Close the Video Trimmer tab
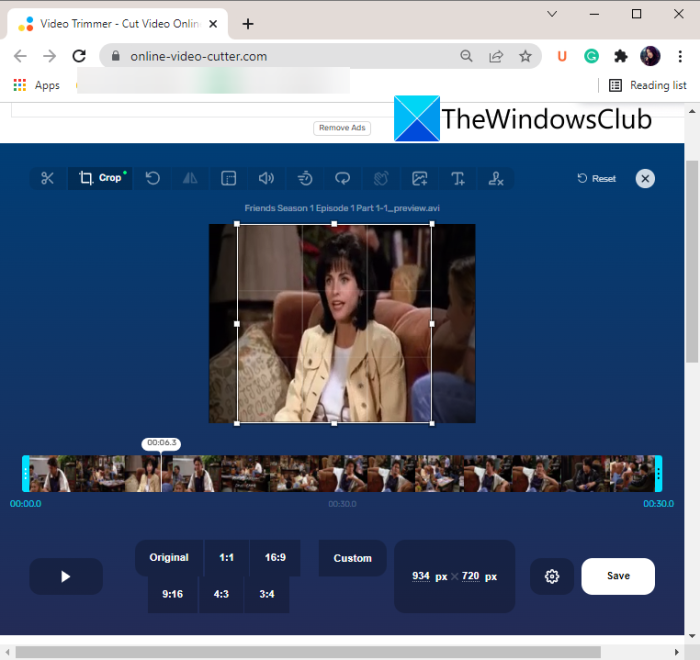Viewport: 700px width, 660px height. pos(213,24)
